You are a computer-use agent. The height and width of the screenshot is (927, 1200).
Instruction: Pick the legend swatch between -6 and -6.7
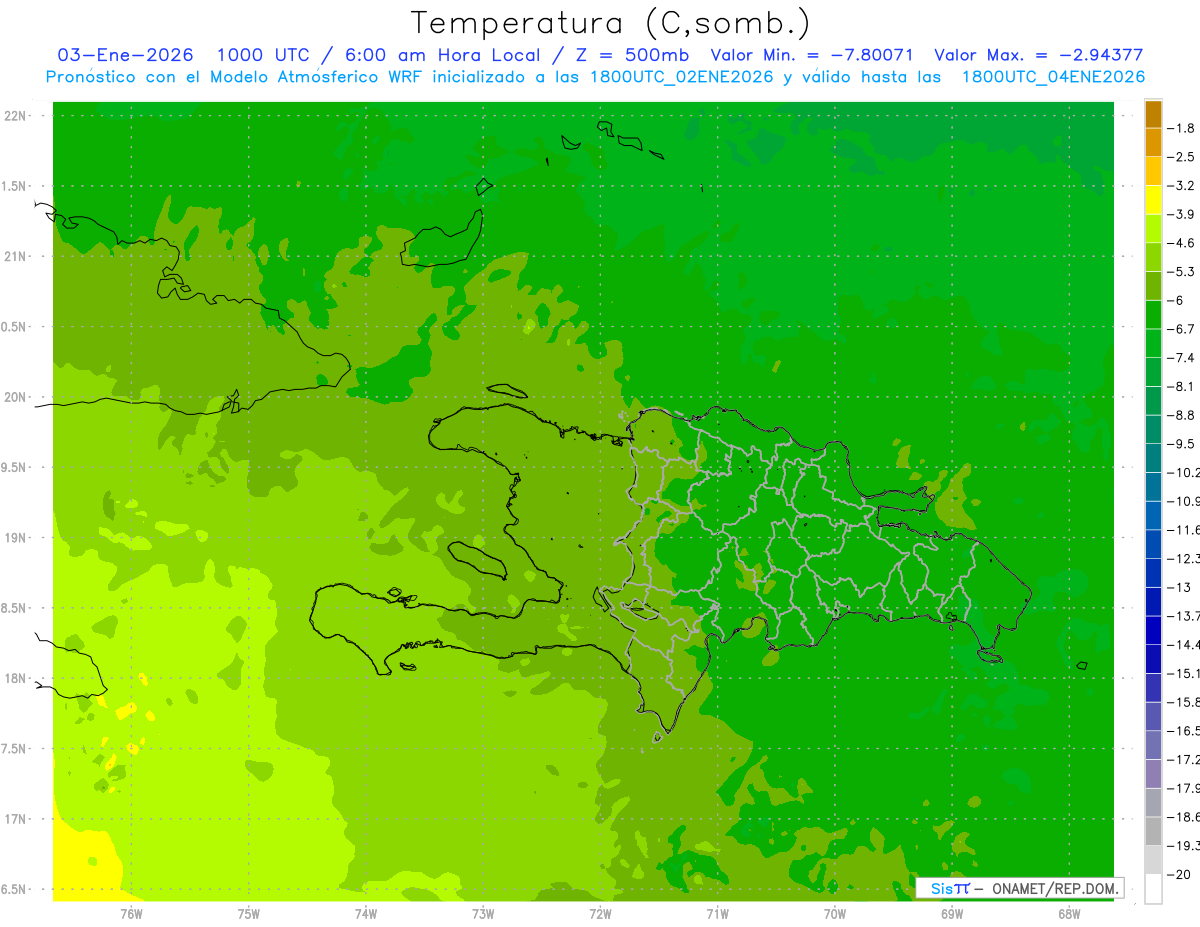click(1153, 315)
